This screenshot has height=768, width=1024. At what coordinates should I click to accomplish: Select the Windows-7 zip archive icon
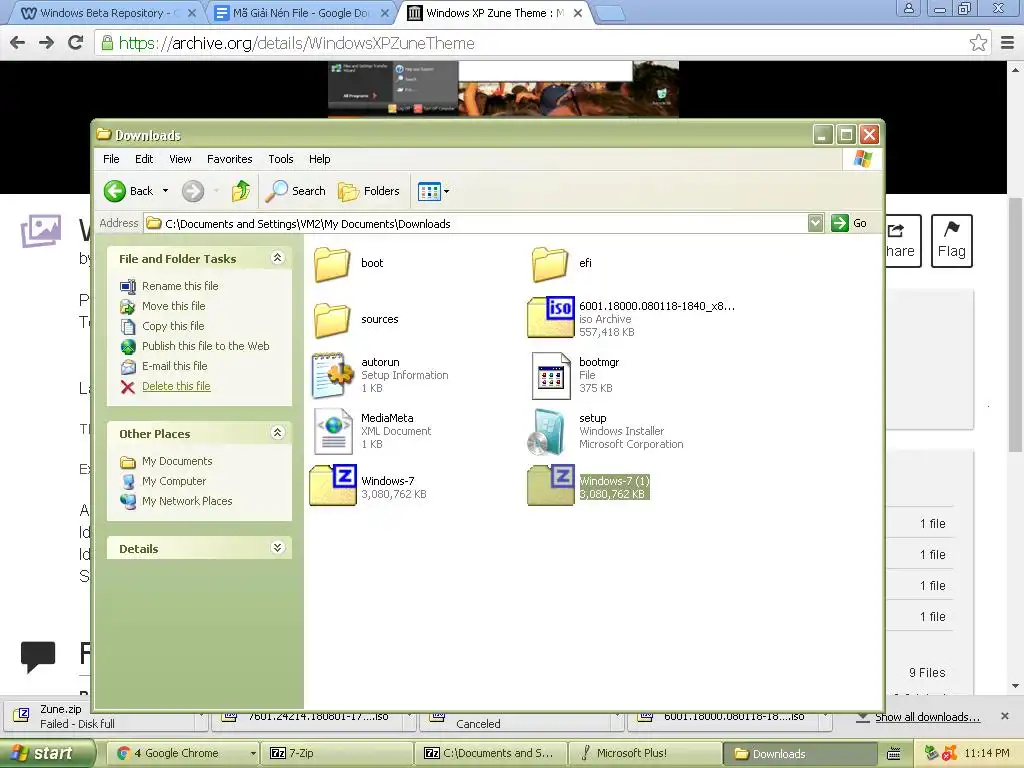point(333,486)
